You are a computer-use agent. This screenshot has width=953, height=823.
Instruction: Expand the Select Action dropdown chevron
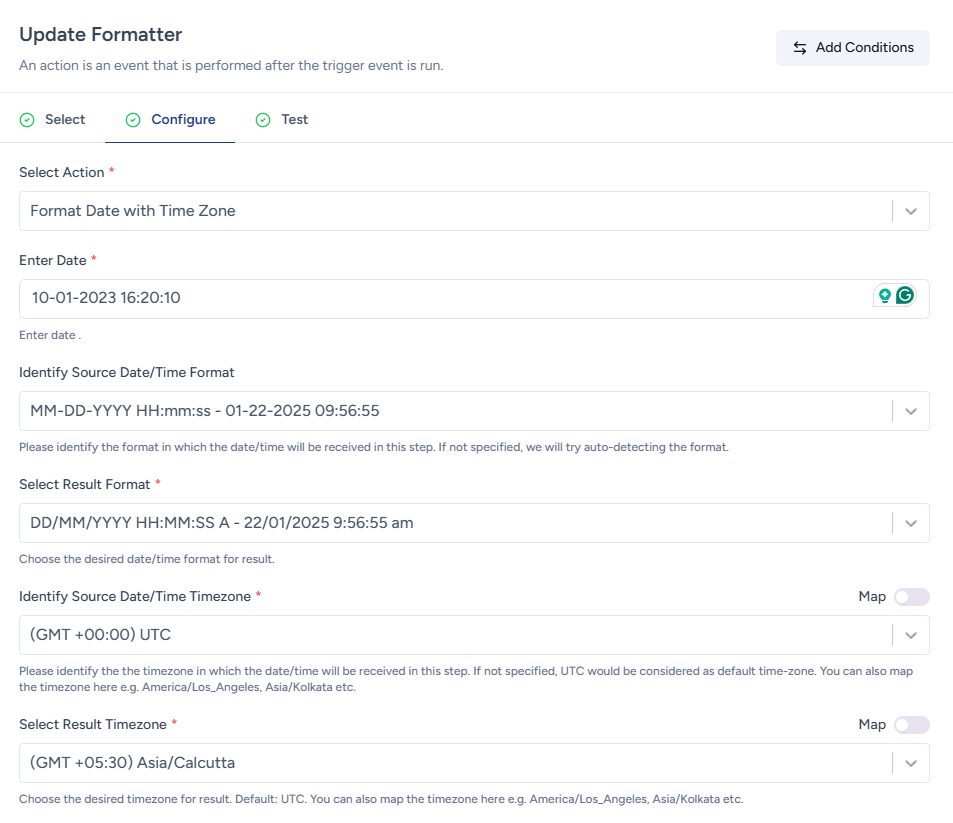(x=910, y=212)
